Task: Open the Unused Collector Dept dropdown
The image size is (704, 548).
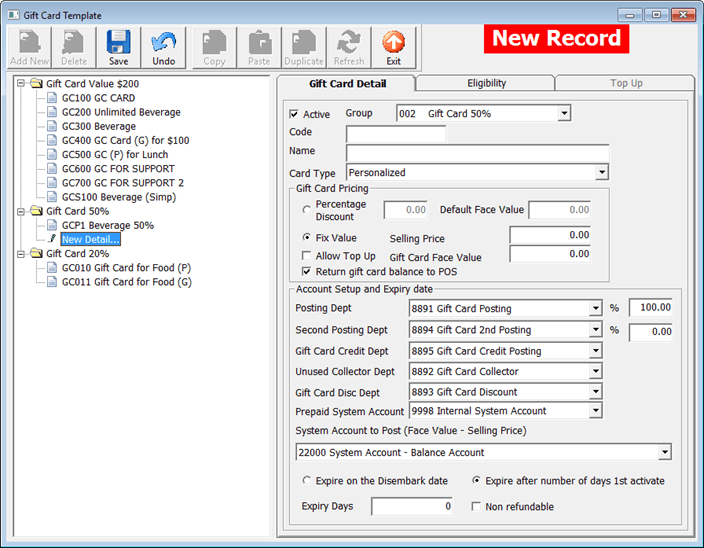Action: 595,371
